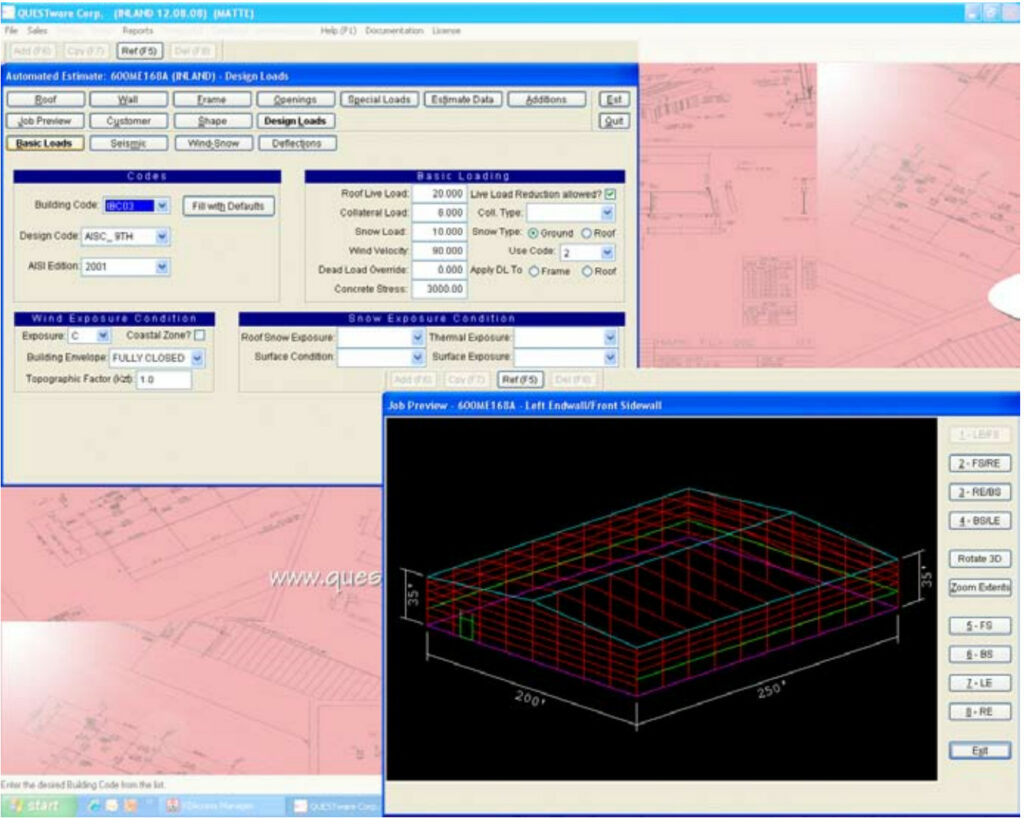Expand Thermal Exposure dropdown
This screenshot has height=818, width=1024.
click(x=610, y=338)
